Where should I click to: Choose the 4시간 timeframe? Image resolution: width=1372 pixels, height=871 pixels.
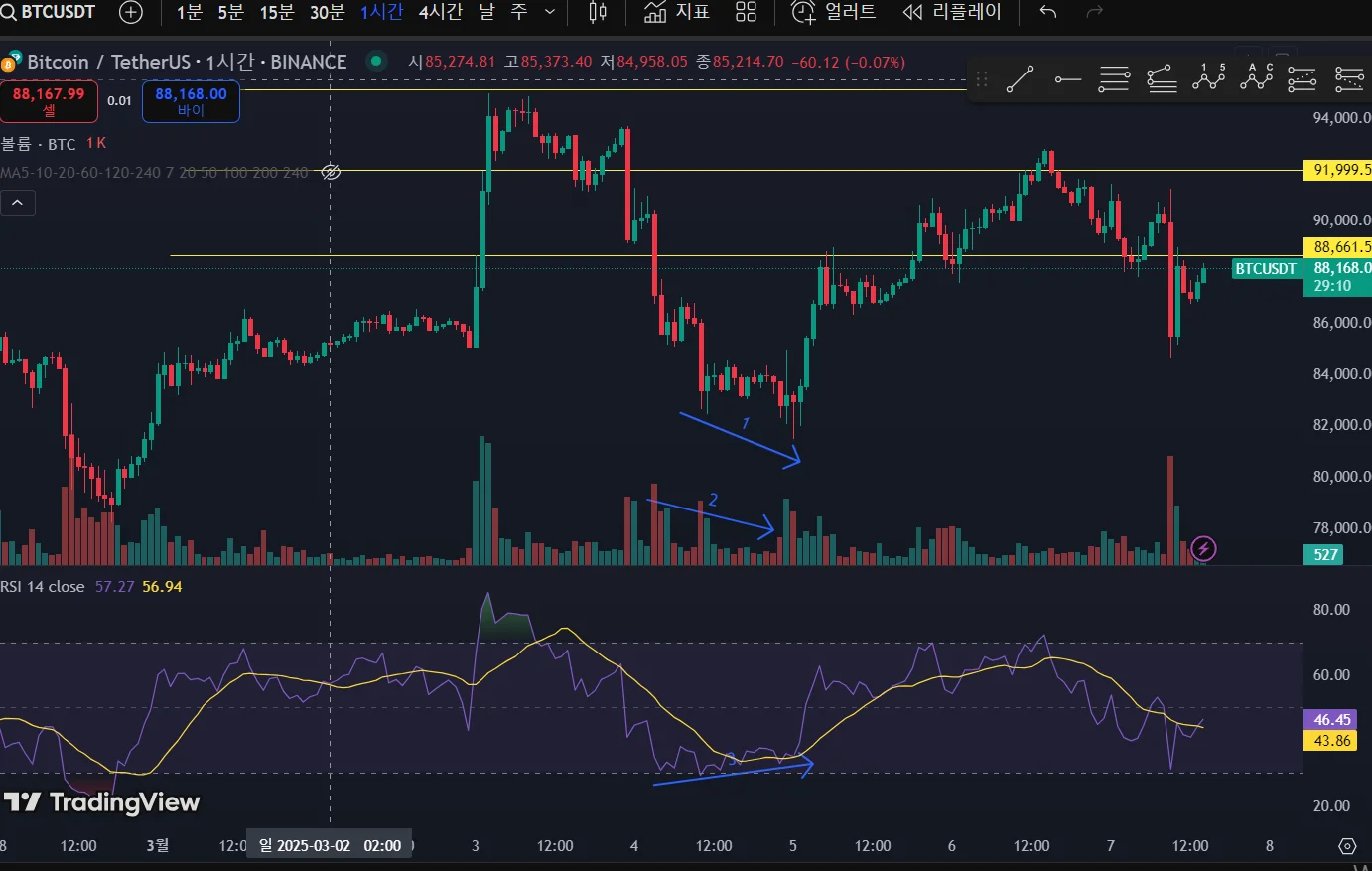(441, 12)
